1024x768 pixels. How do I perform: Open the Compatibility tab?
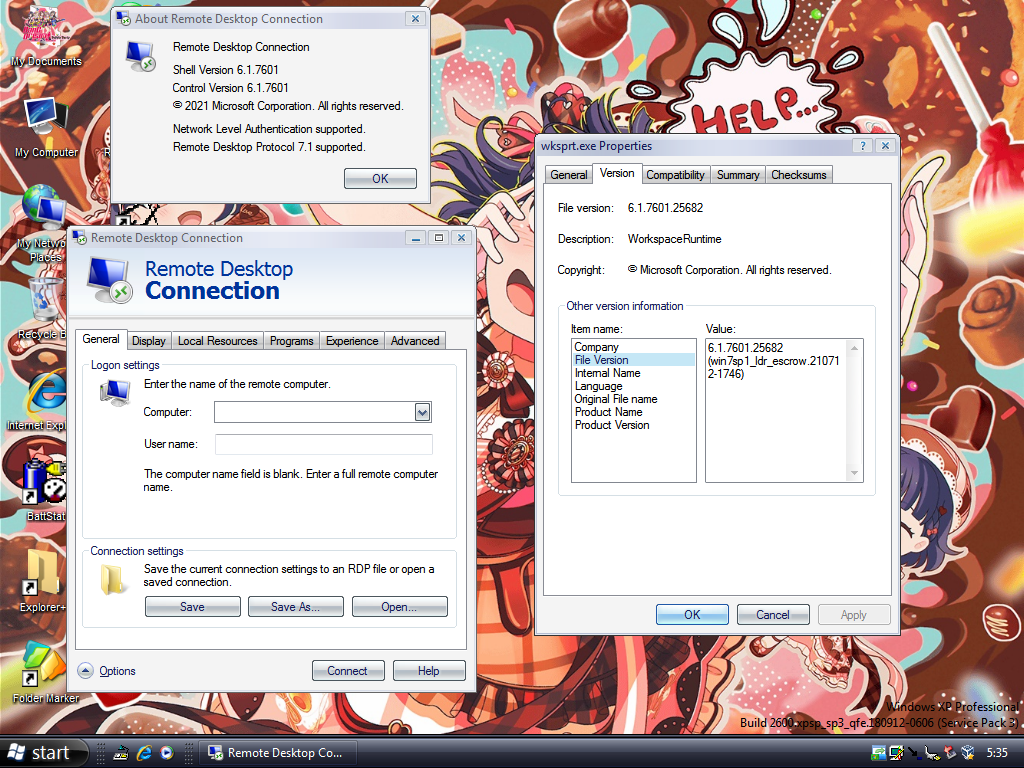(675, 174)
